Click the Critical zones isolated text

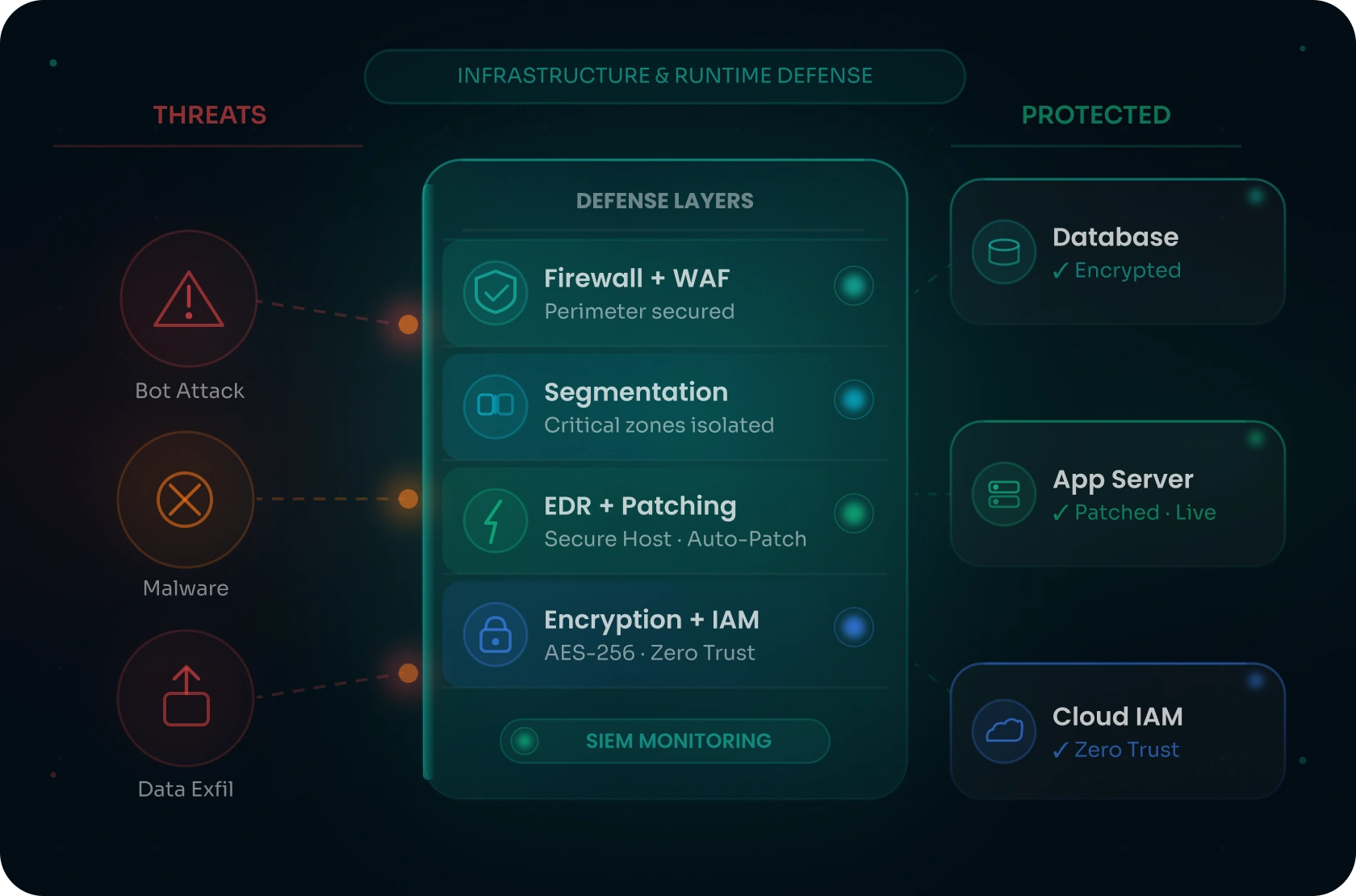click(659, 425)
